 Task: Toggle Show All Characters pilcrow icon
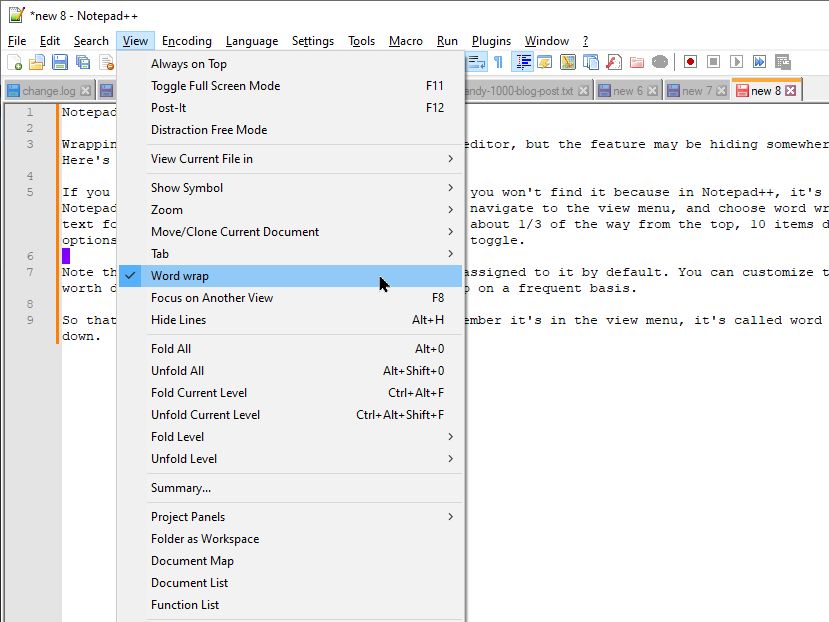tap(499, 62)
